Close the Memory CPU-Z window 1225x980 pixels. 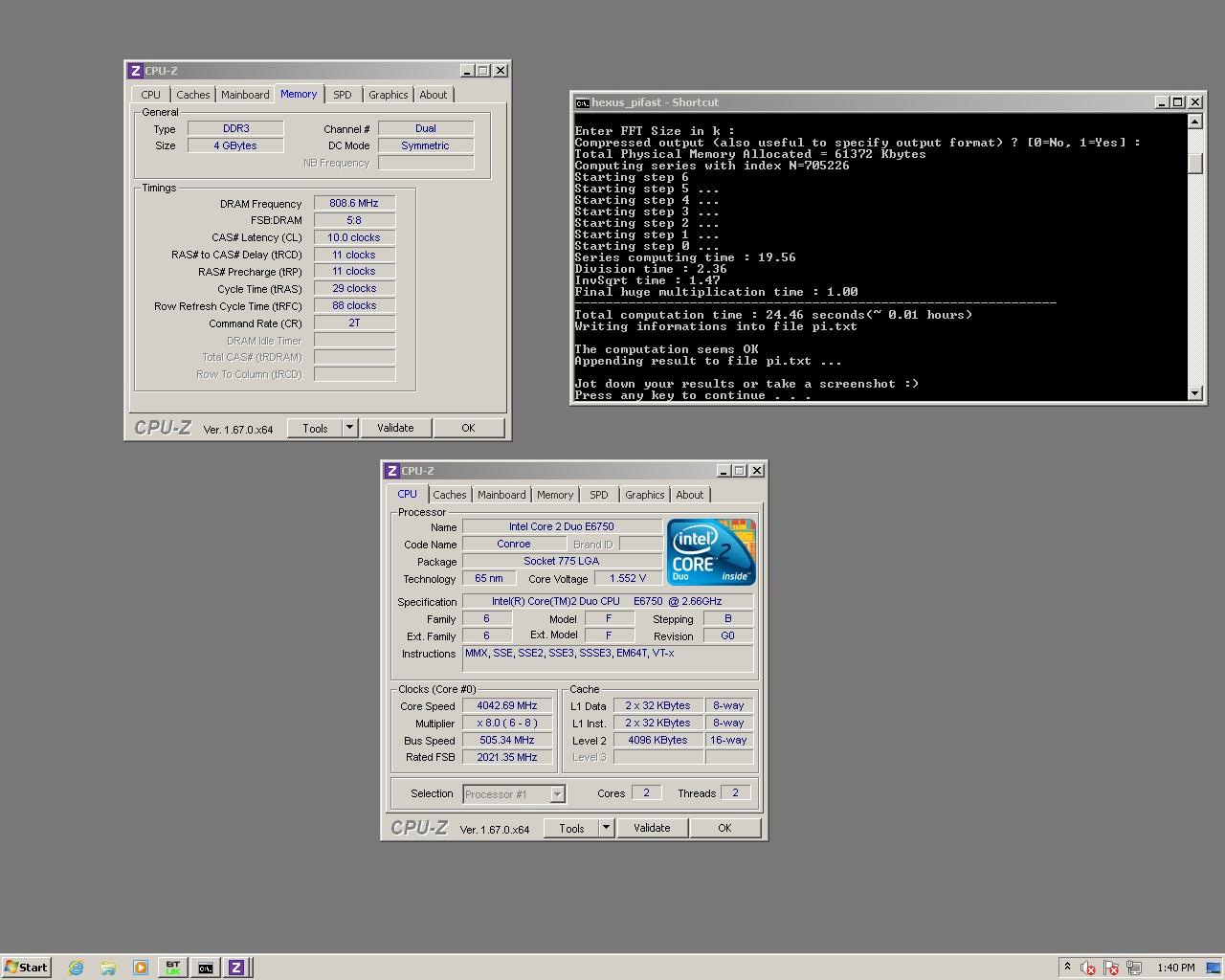tap(501, 71)
